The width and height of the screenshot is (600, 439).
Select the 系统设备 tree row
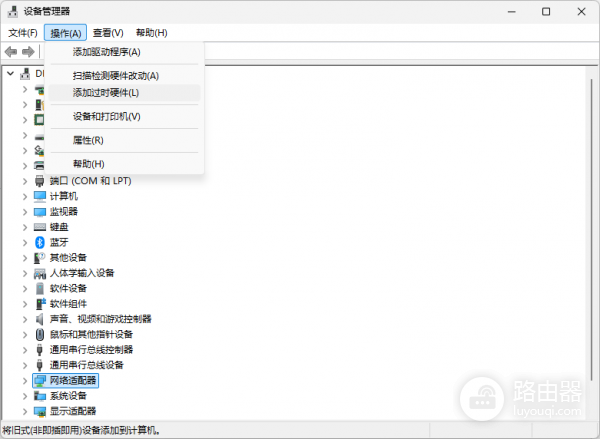[68, 396]
